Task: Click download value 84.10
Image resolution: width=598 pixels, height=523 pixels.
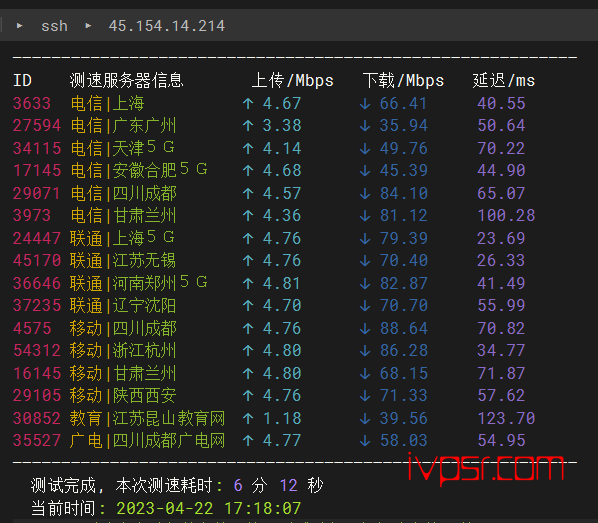Action: coord(403,193)
